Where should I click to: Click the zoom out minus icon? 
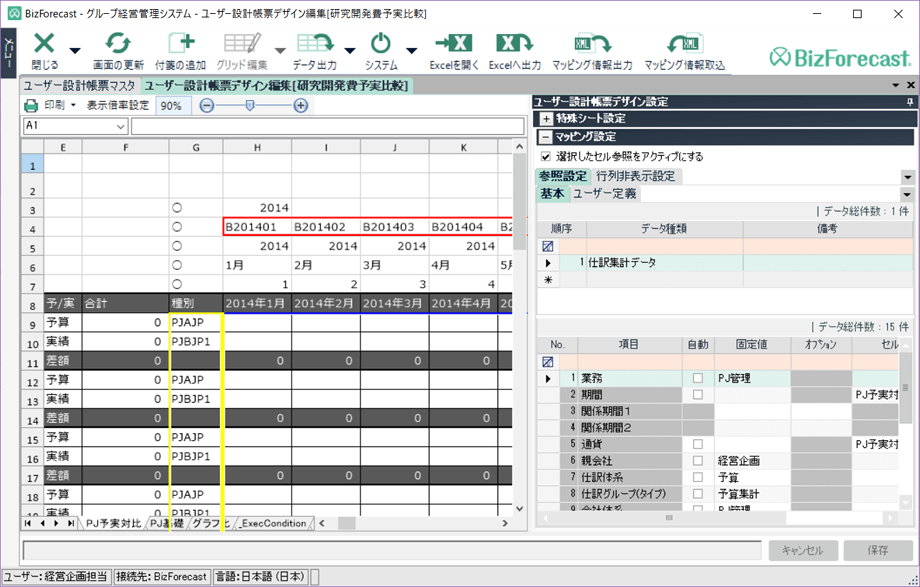click(x=207, y=106)
